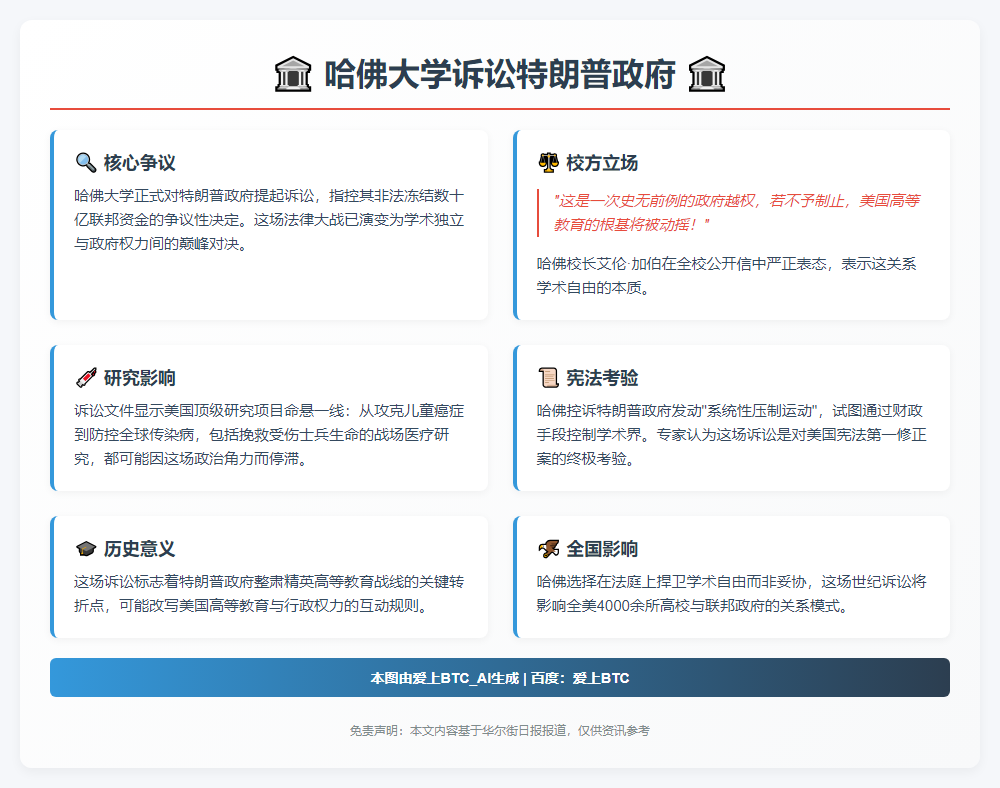Select the heading 校方立场
The image size is (1000, 788).
(x=602, y=163)
